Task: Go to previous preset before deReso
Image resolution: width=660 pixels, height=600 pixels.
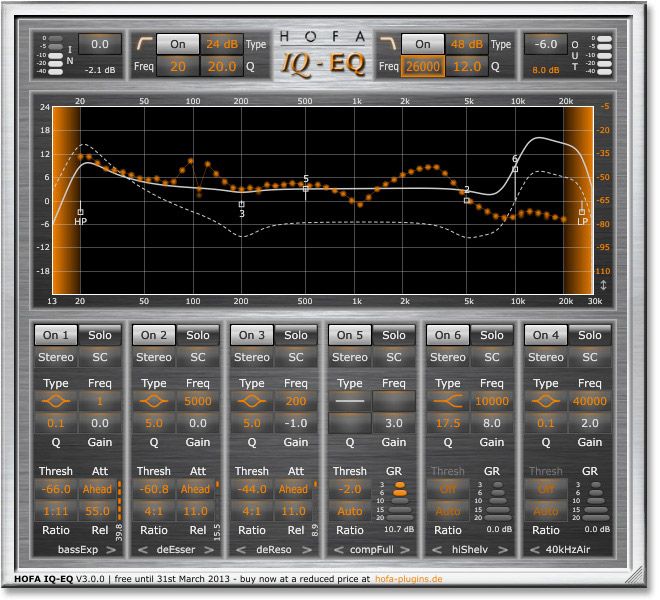Action: (241, 549)
